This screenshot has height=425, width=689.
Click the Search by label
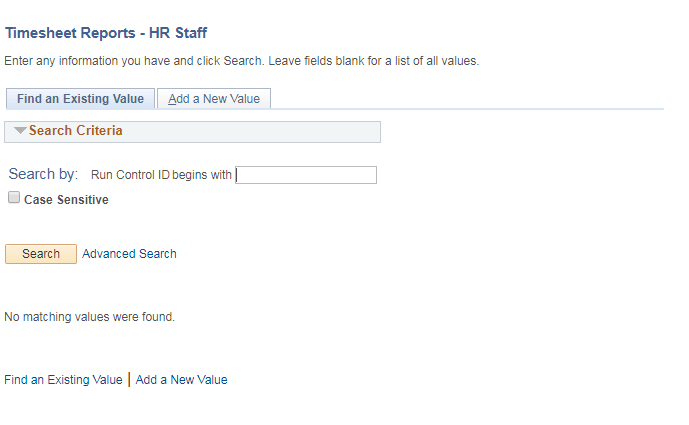[x=43, y=174]
